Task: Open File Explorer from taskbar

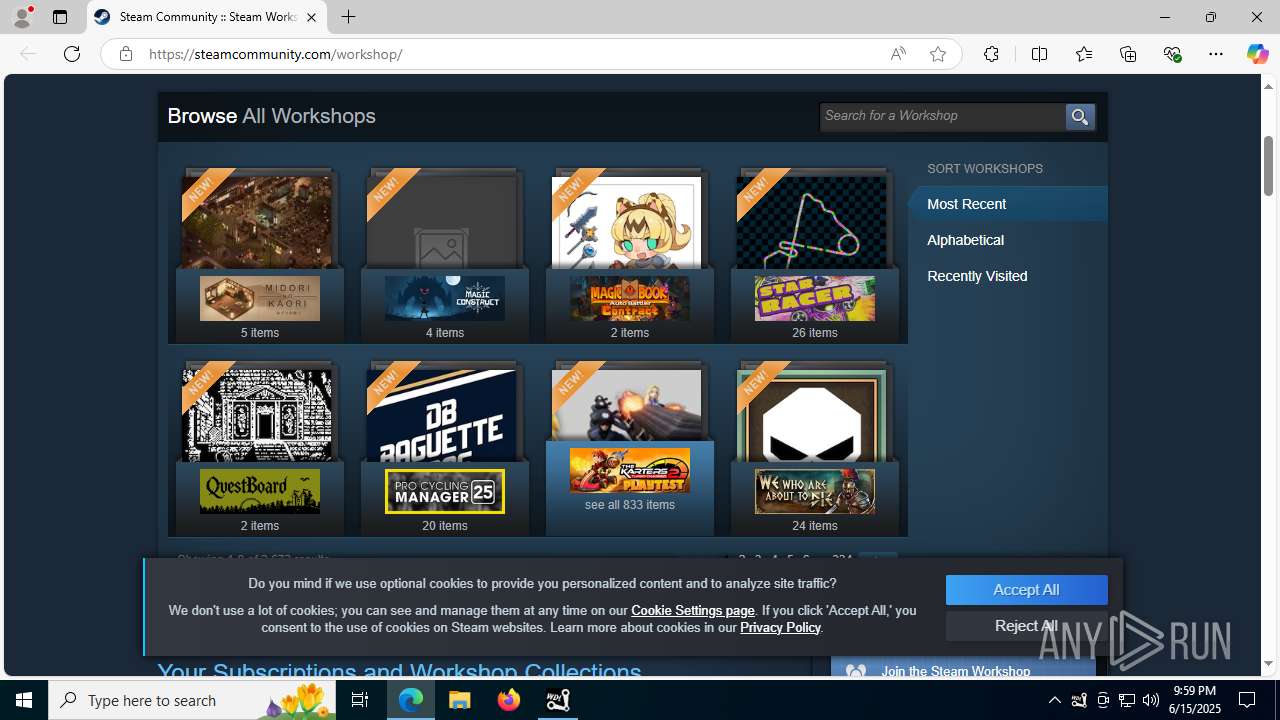Action: click(x=460, y=700)
